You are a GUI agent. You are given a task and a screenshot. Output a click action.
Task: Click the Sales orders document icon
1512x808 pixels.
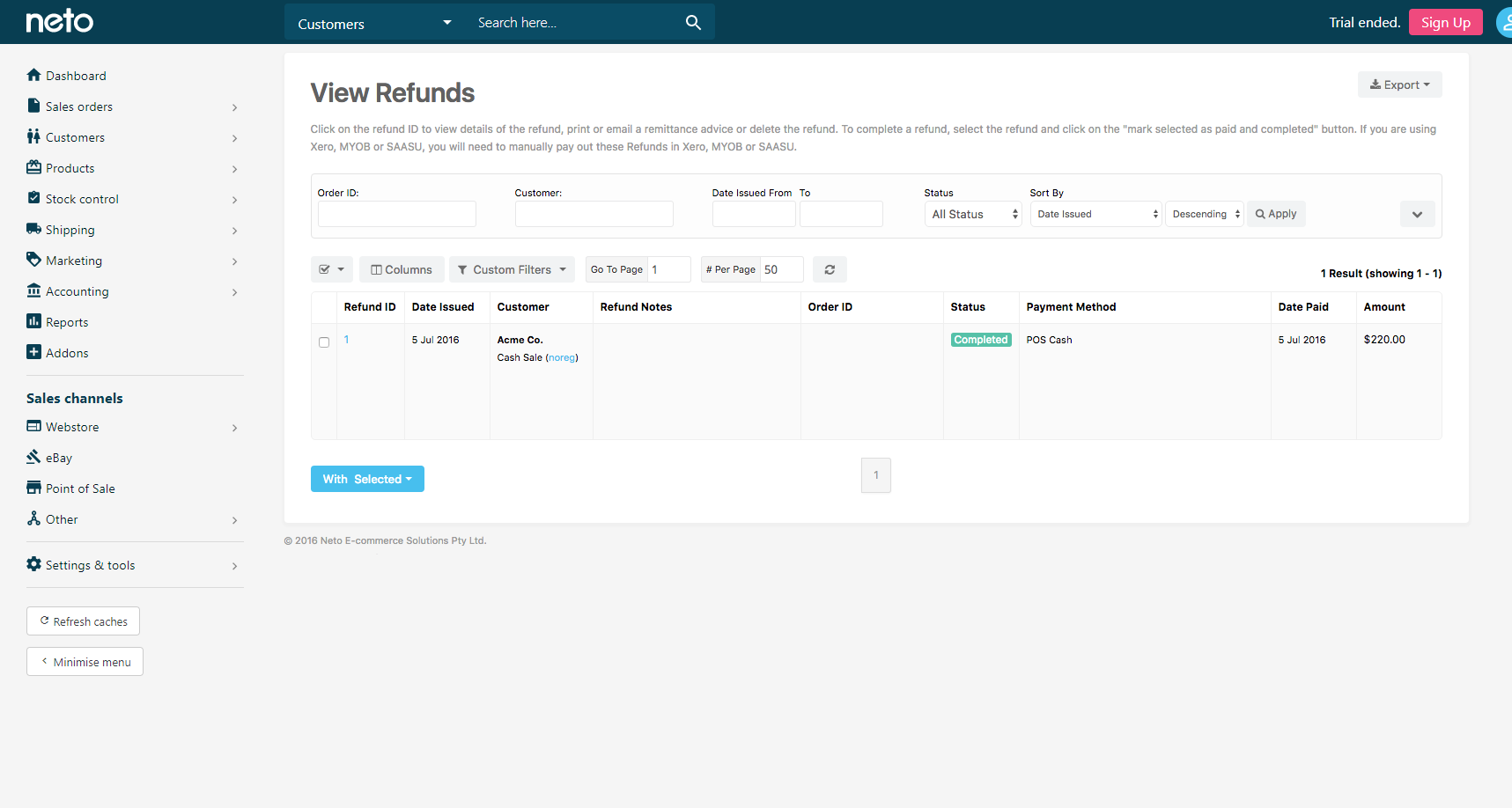[33, 106]
